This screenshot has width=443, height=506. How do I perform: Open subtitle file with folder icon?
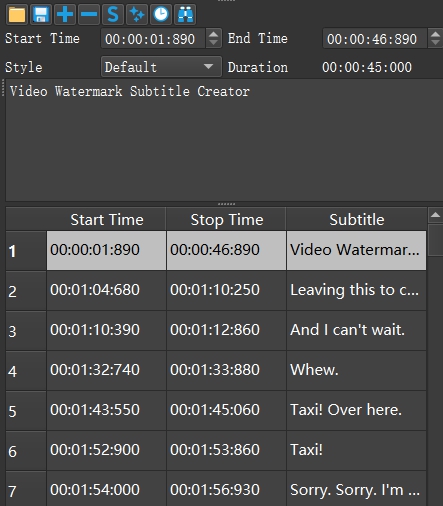coord(17,15)
